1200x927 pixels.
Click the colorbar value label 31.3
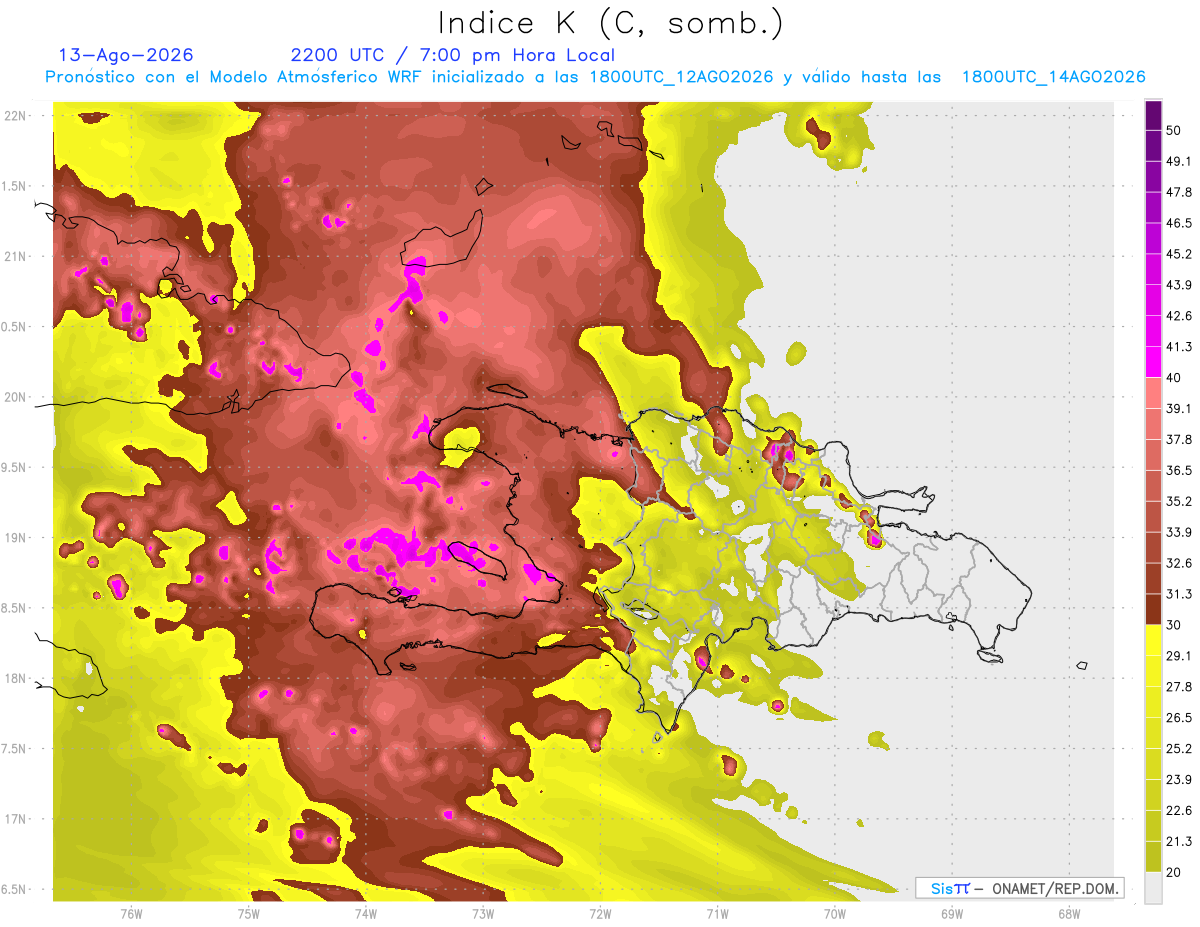1179,595
